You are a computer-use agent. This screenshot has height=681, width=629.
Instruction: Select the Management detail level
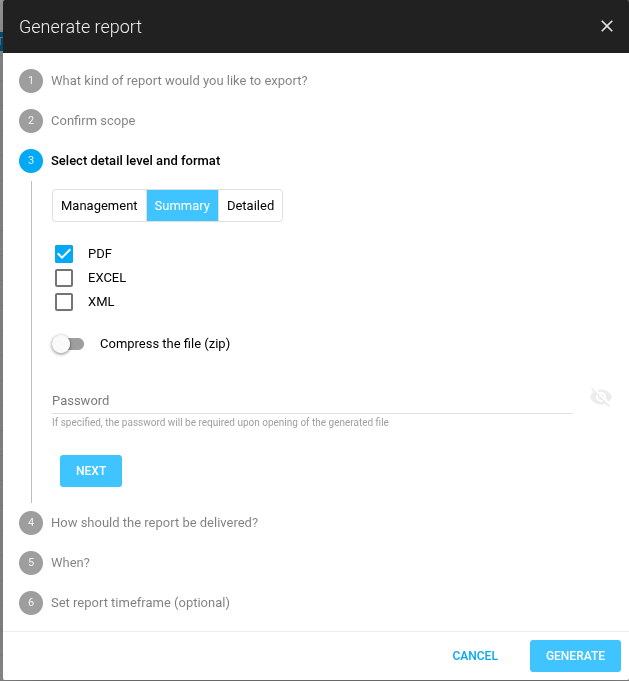click(99, 206)
